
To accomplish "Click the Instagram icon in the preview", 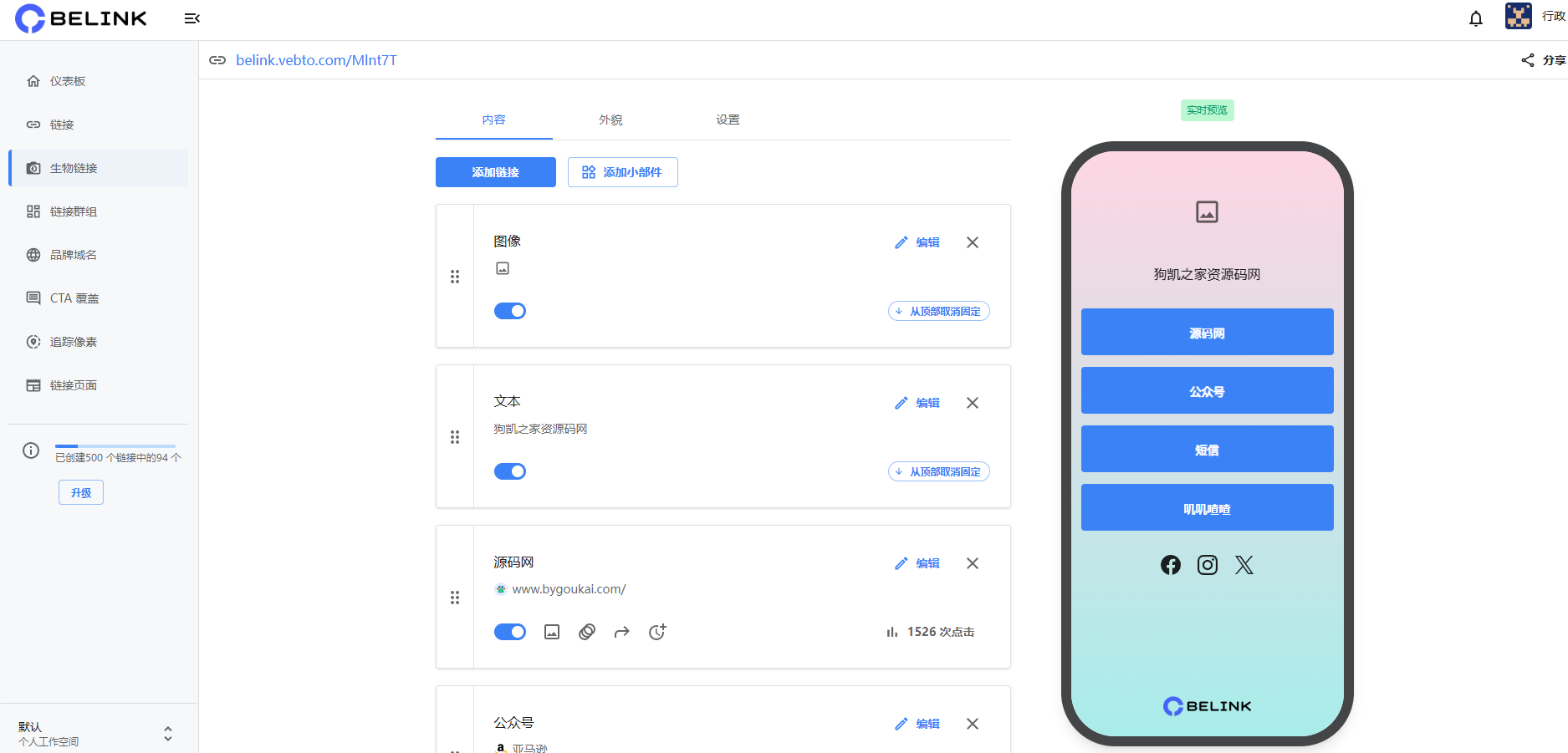I will (1208, 565).
